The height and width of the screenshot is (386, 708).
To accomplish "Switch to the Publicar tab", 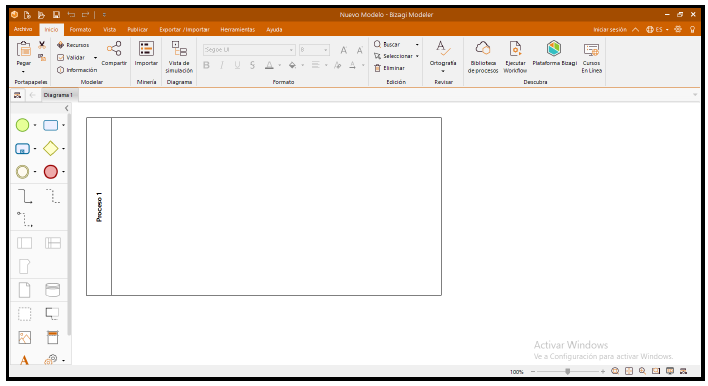I will [x=138, y=29].
